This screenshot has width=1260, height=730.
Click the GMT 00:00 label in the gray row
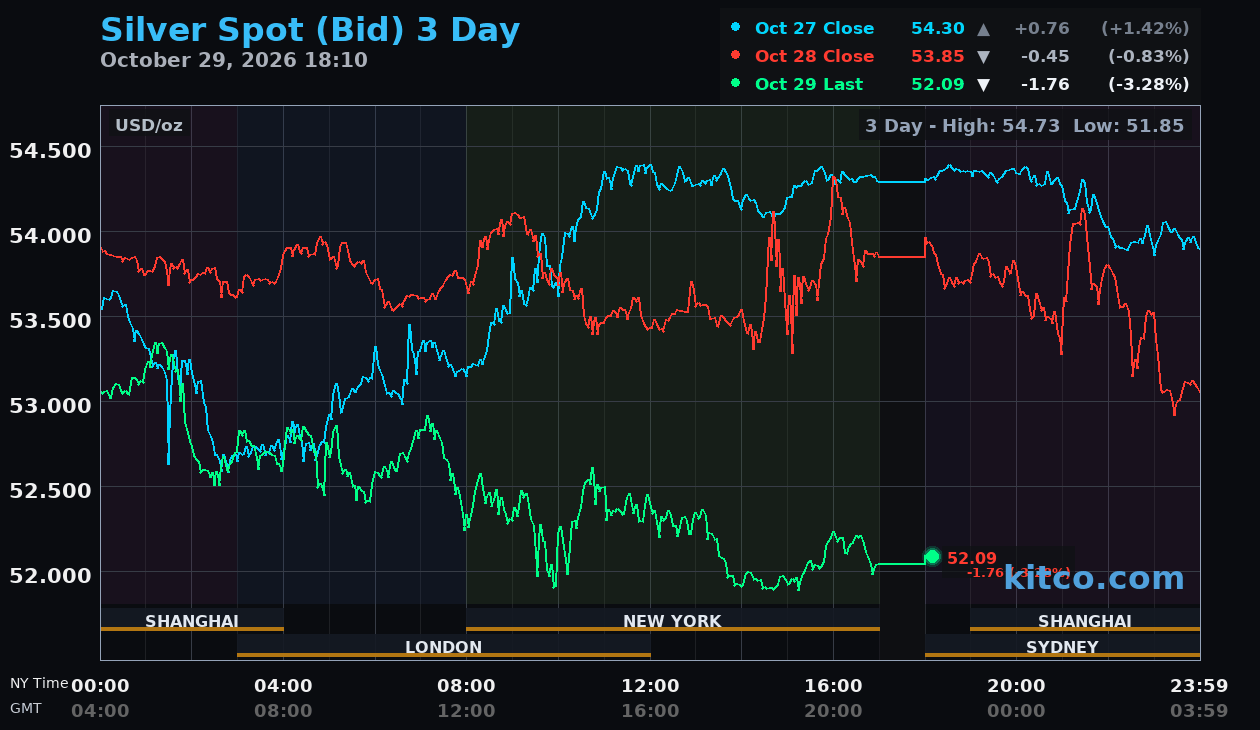(x=1016, y=711)
